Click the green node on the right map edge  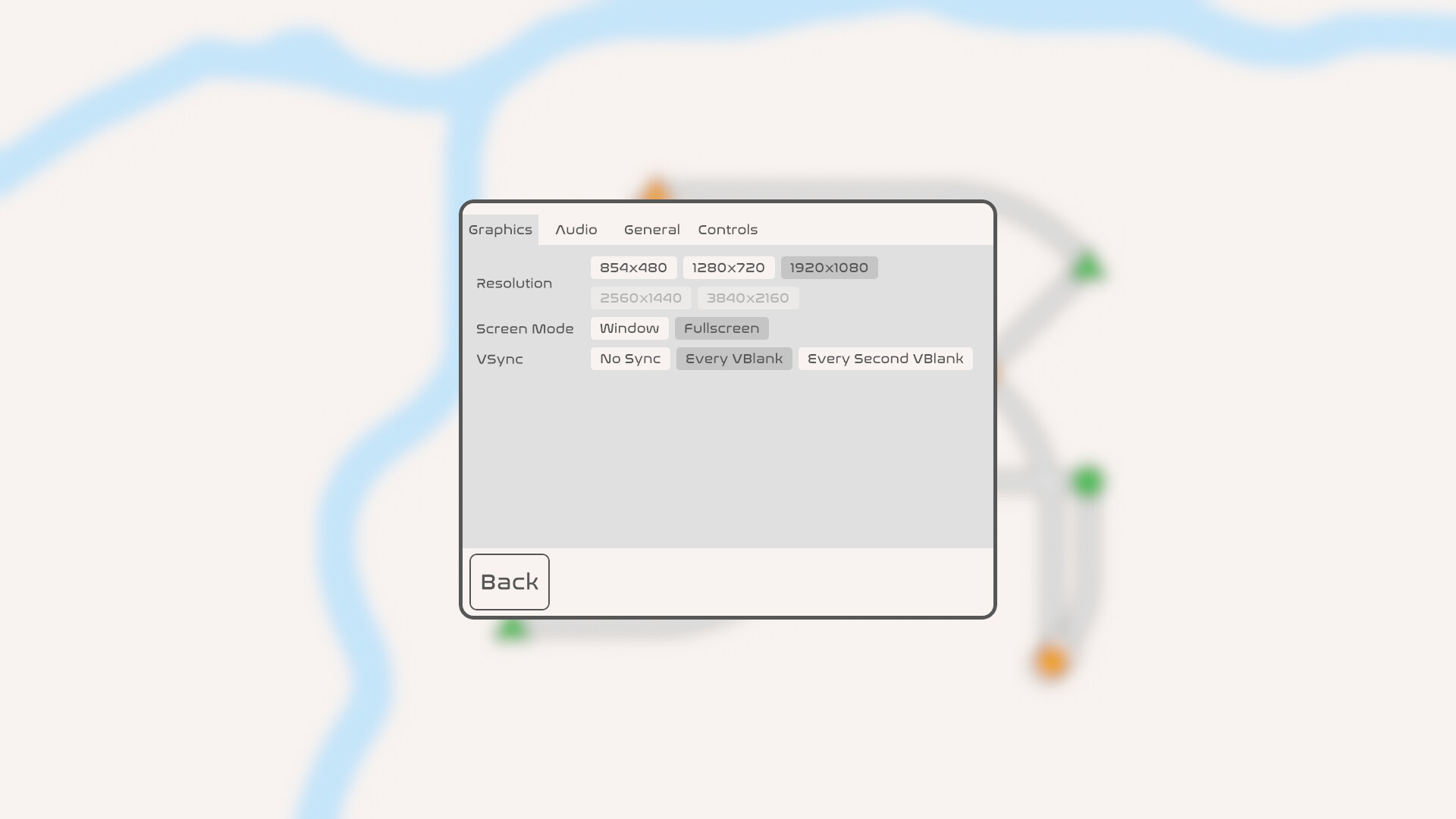click(1086, 479)
